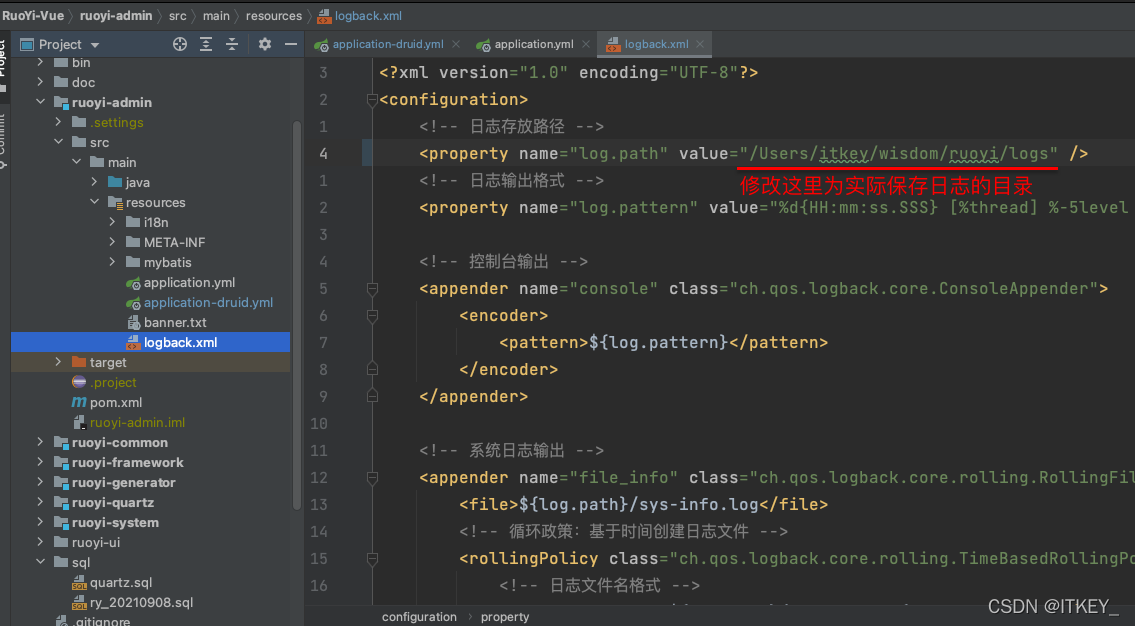Click the Collapse All icon in Project toolbar
The height and width of the screenshot is (626, 1135).
coord(232,44)
